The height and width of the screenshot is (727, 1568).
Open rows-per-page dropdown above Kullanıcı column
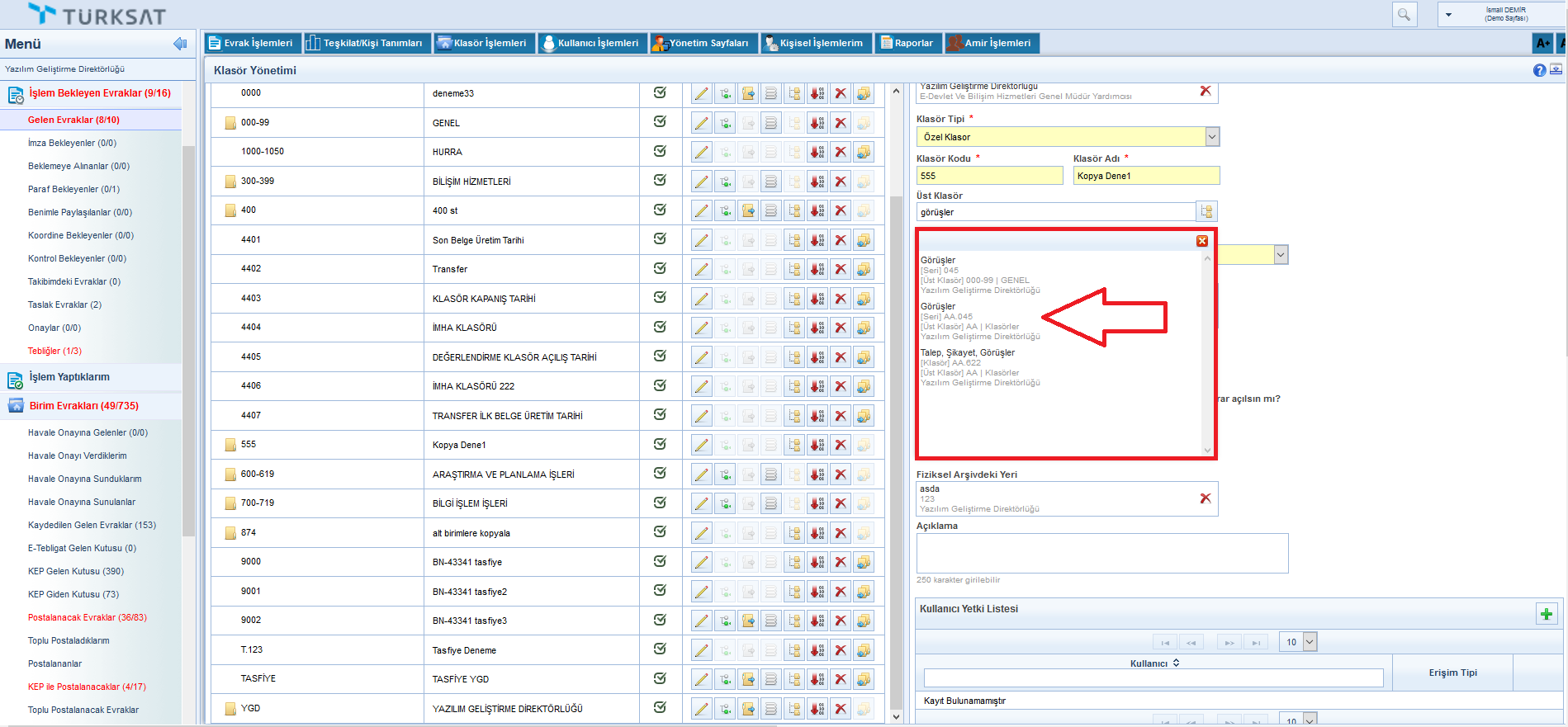click(x=1310, y=642)
